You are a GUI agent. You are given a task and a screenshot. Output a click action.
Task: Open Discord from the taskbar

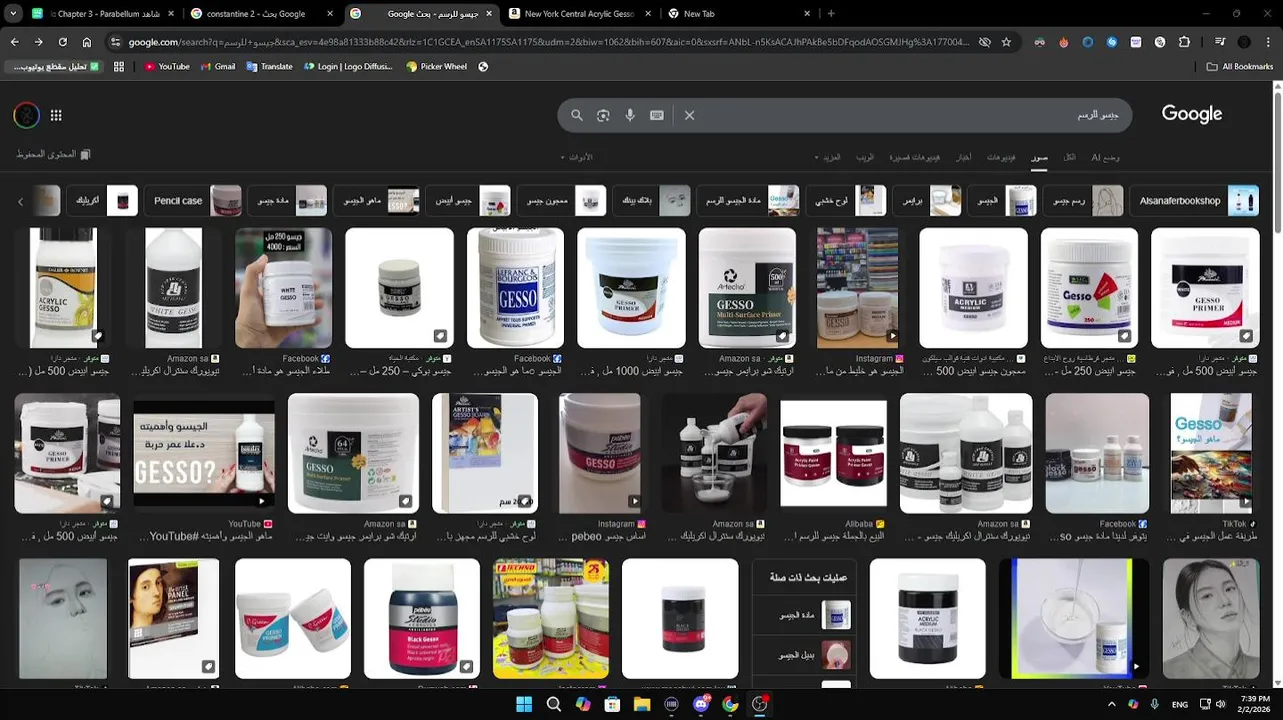(x=701, y=704)
